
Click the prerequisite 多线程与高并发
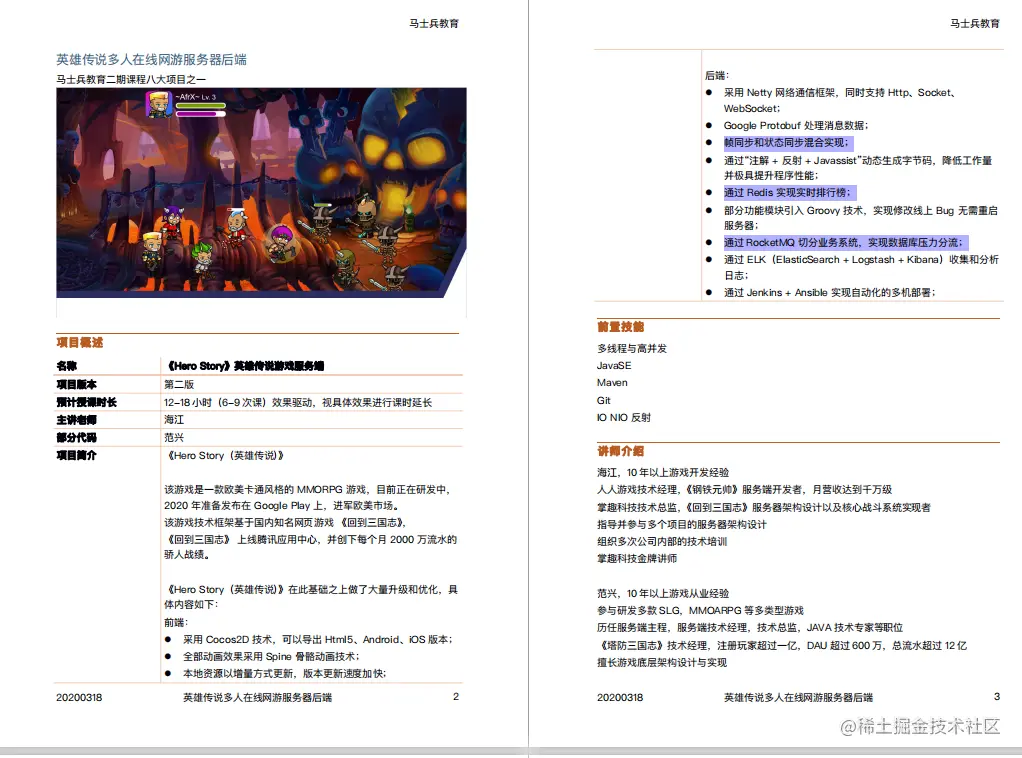(632, 349)
